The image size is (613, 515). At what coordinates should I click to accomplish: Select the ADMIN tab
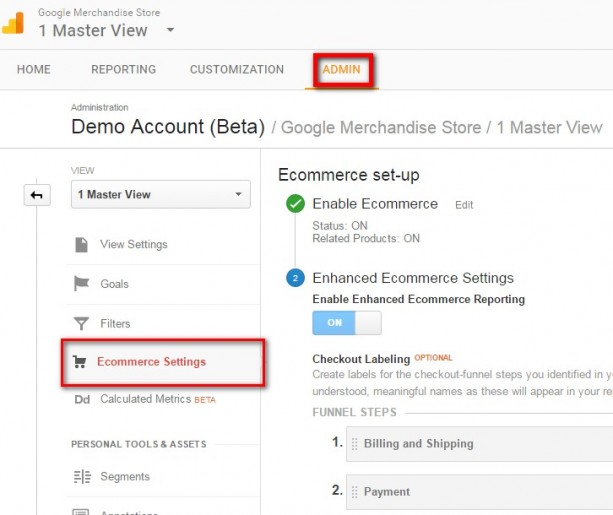coord(341,70)
